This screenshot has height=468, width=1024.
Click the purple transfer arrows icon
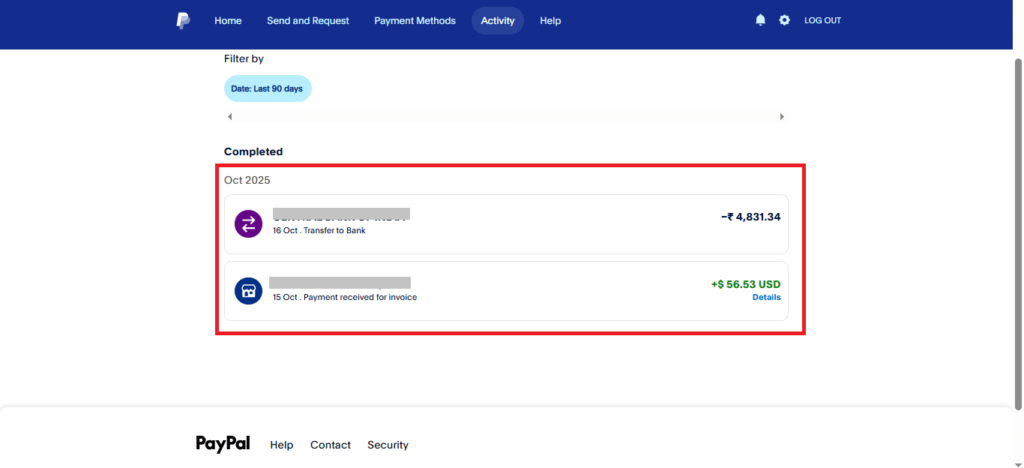coord(248,225)
